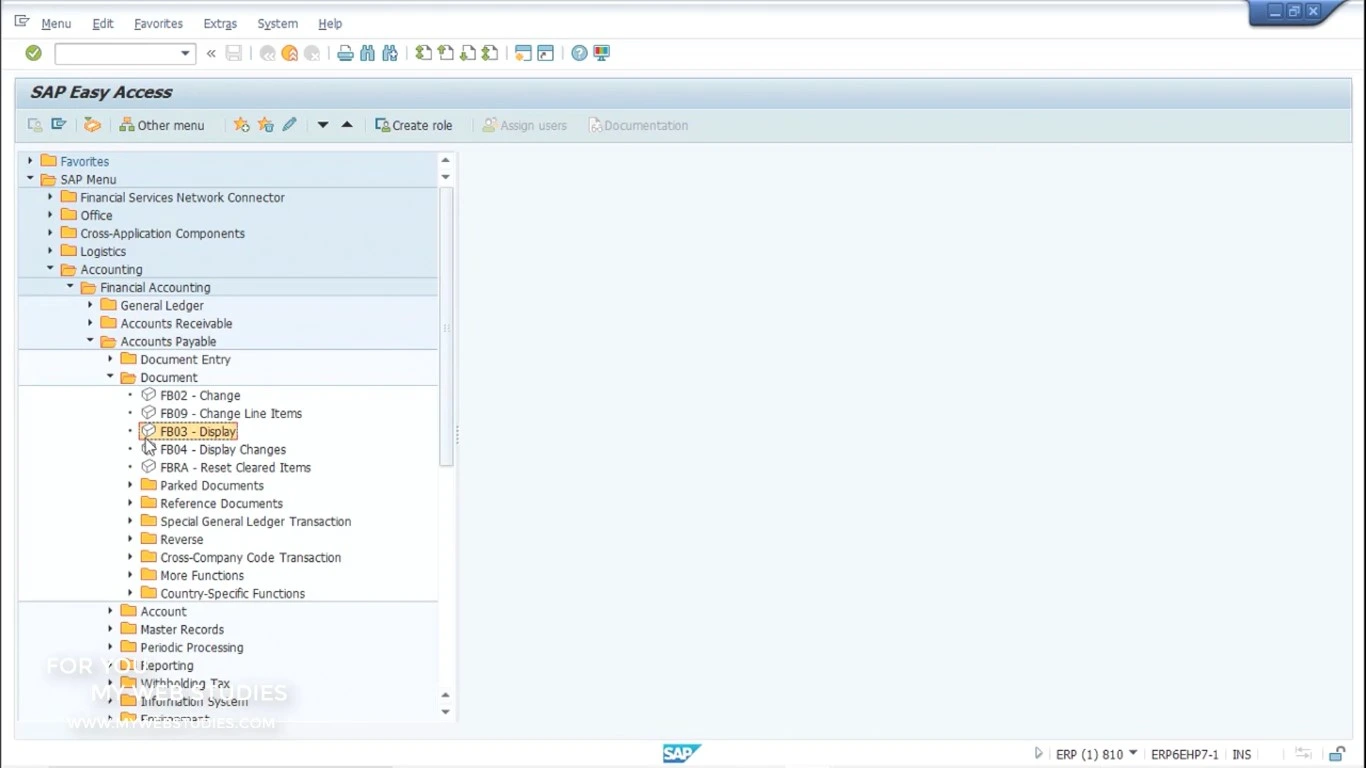Go to Previous Page icon
Viewport: 1366px width, 768px height.
[446, 53]
